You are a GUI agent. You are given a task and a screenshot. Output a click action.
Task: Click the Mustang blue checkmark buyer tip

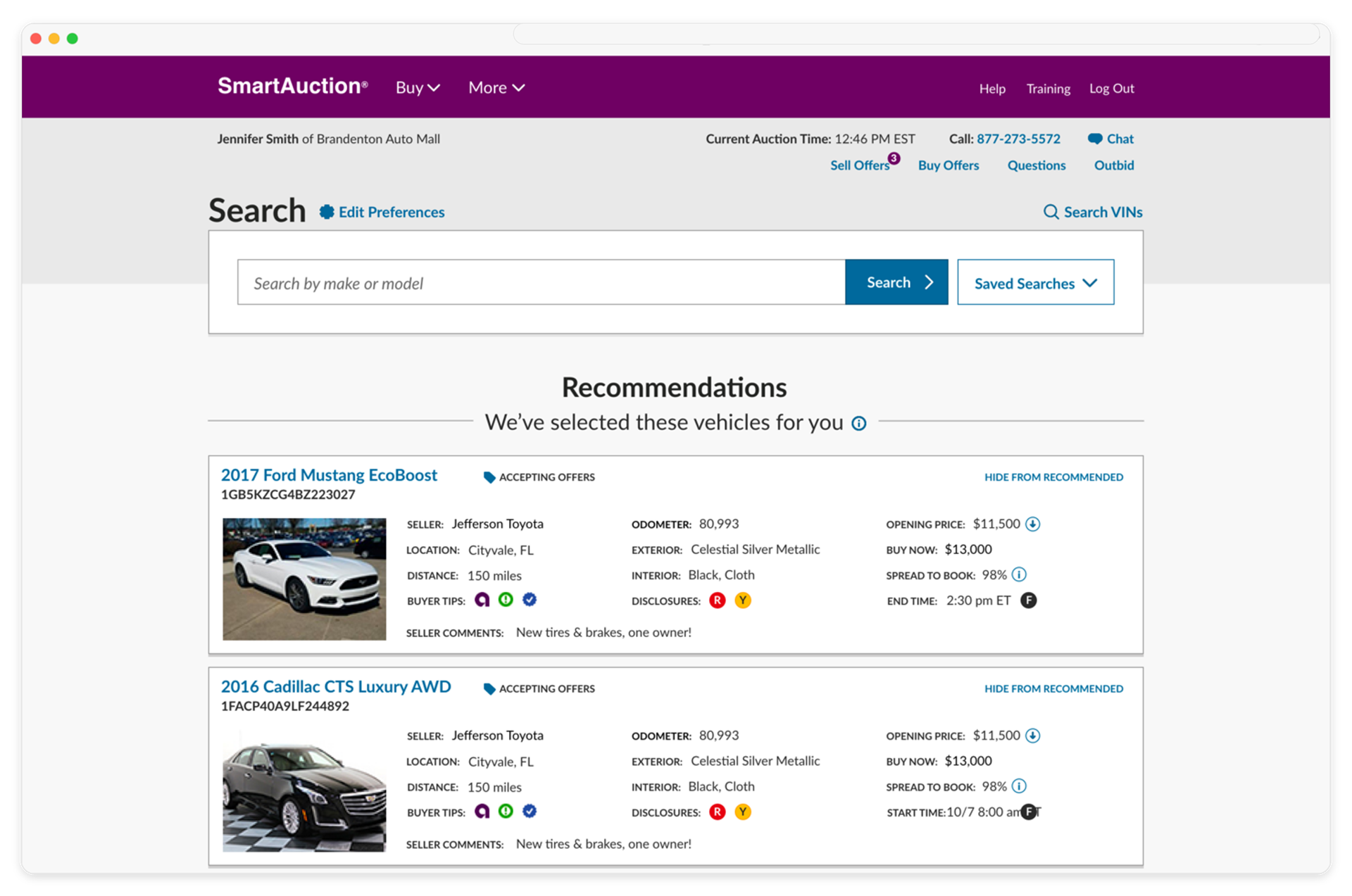530,600
